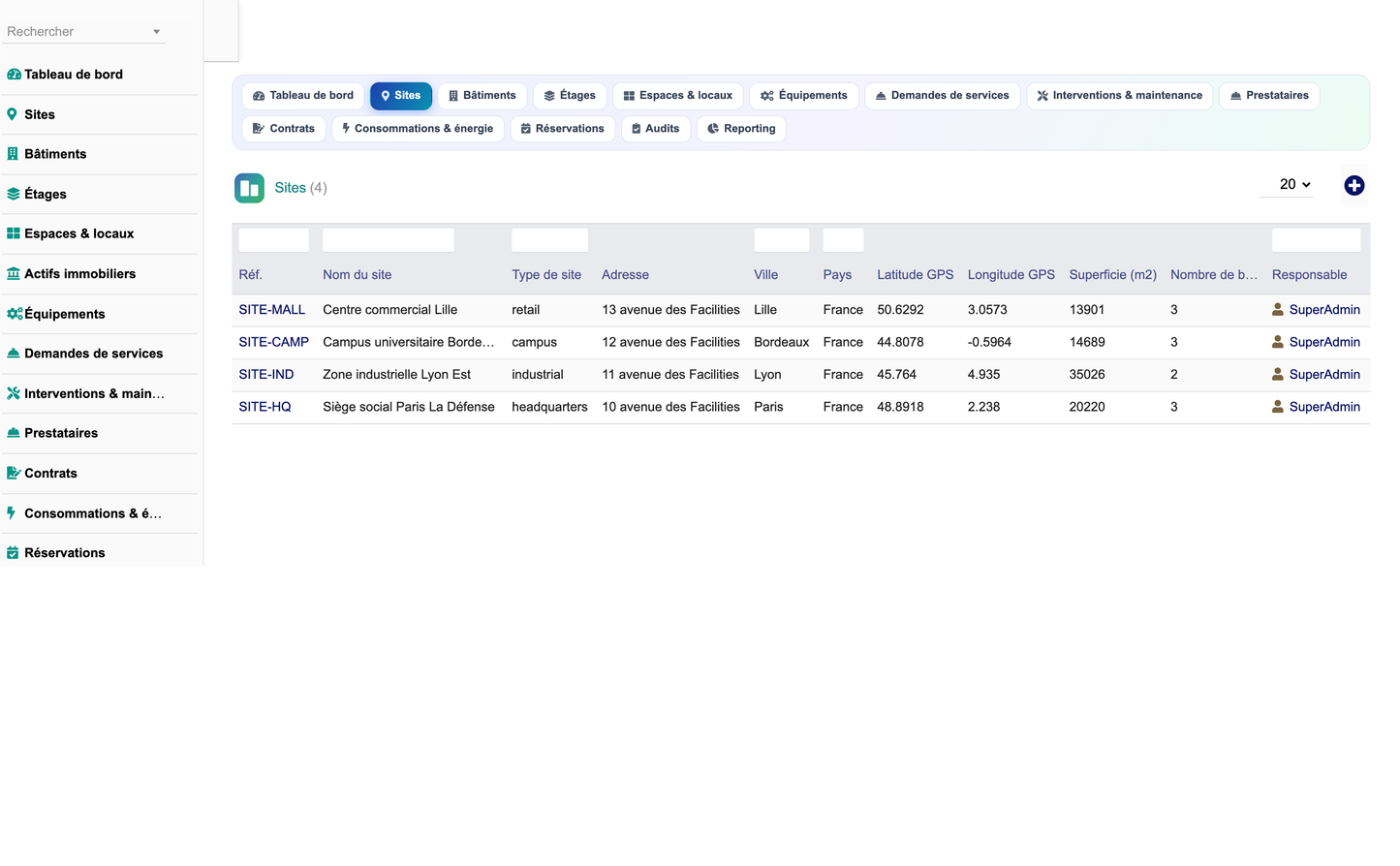
Task: Click the Nom du site filter field
Action: click(x=389, y=240)
